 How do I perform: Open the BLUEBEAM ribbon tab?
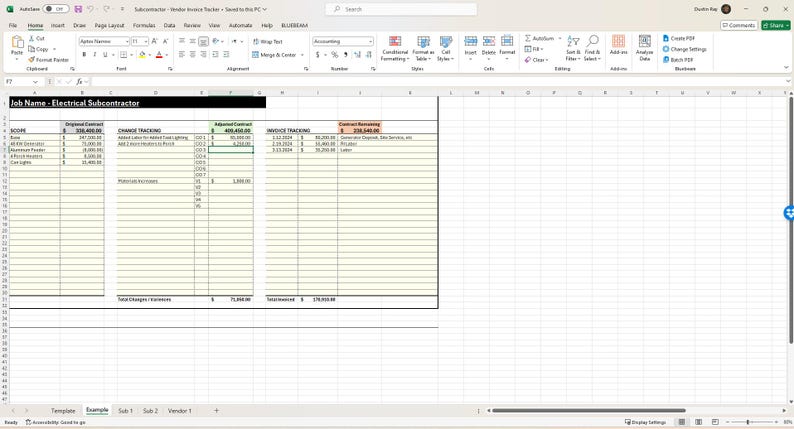(294, 25)
